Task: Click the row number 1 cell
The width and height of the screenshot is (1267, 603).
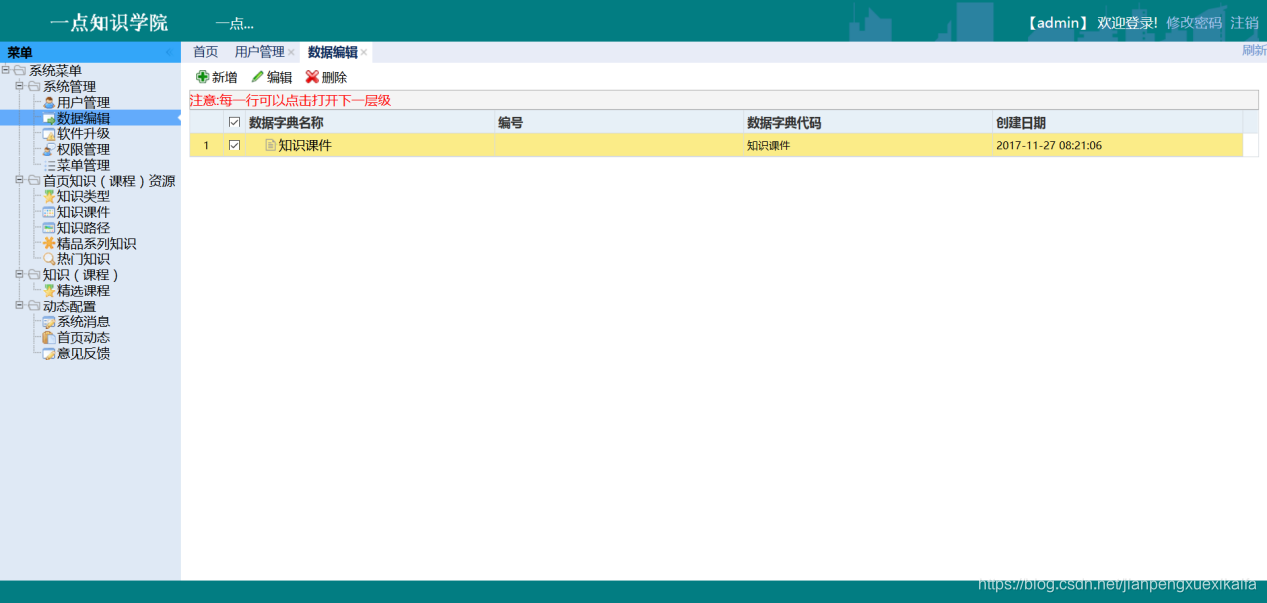Action: tap(207, 145)
